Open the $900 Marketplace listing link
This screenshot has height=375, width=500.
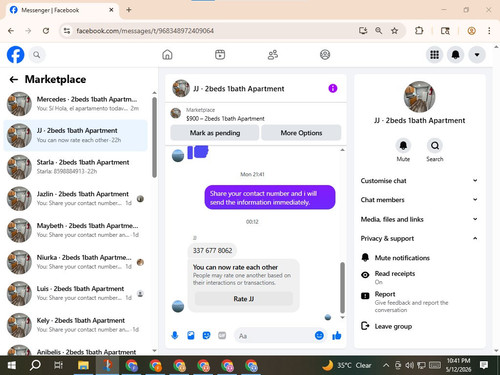[x=225, y=119]
